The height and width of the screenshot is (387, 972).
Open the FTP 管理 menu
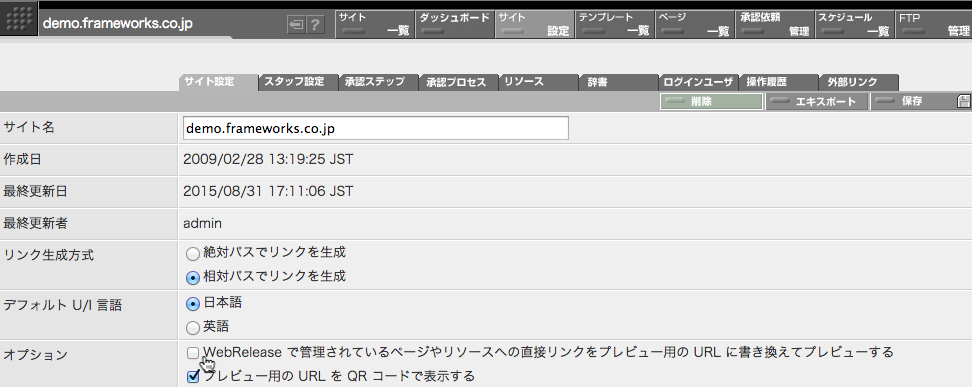coord(934,25)
